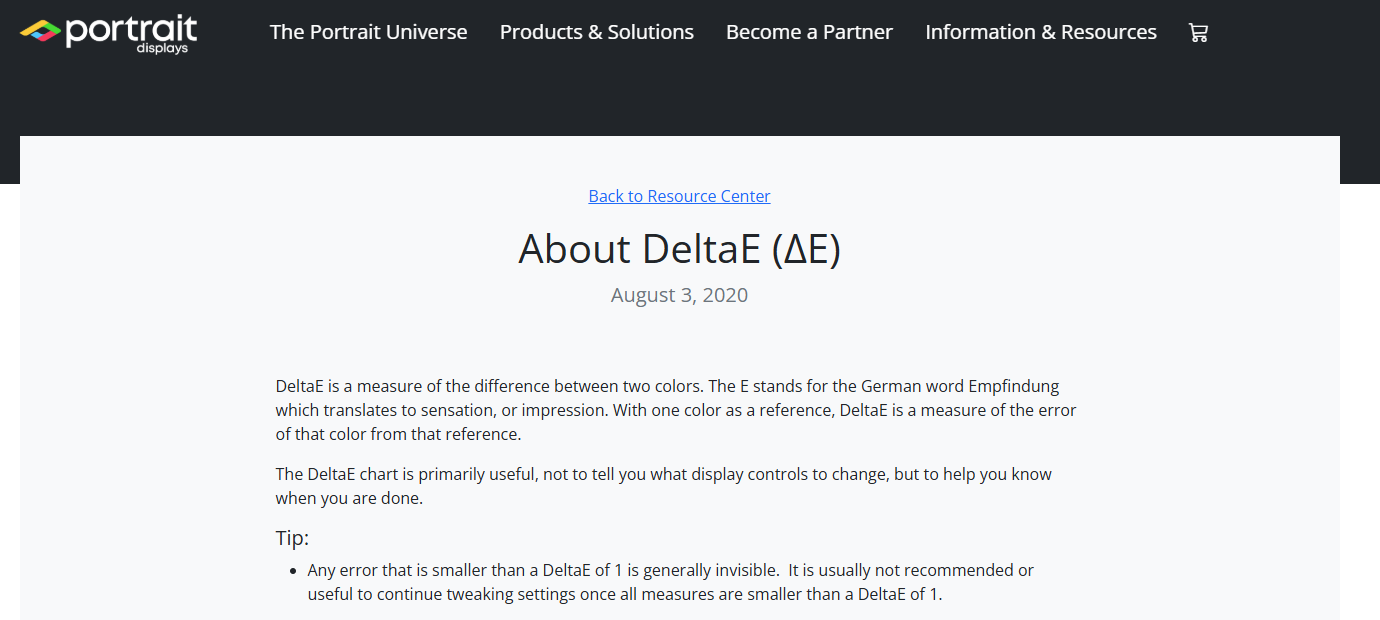Open The Portrait Universe menu
This screenshot has height=620, width=1380.
368,32
